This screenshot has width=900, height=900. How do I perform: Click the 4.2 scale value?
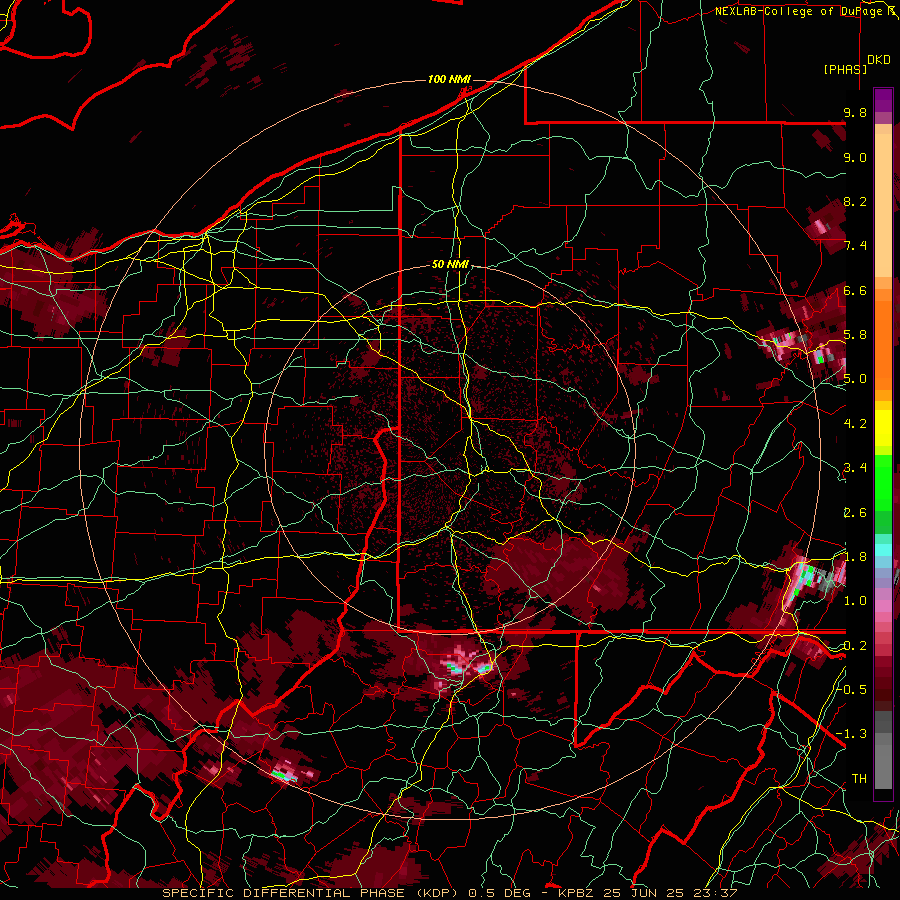click(x=855, y=424)
